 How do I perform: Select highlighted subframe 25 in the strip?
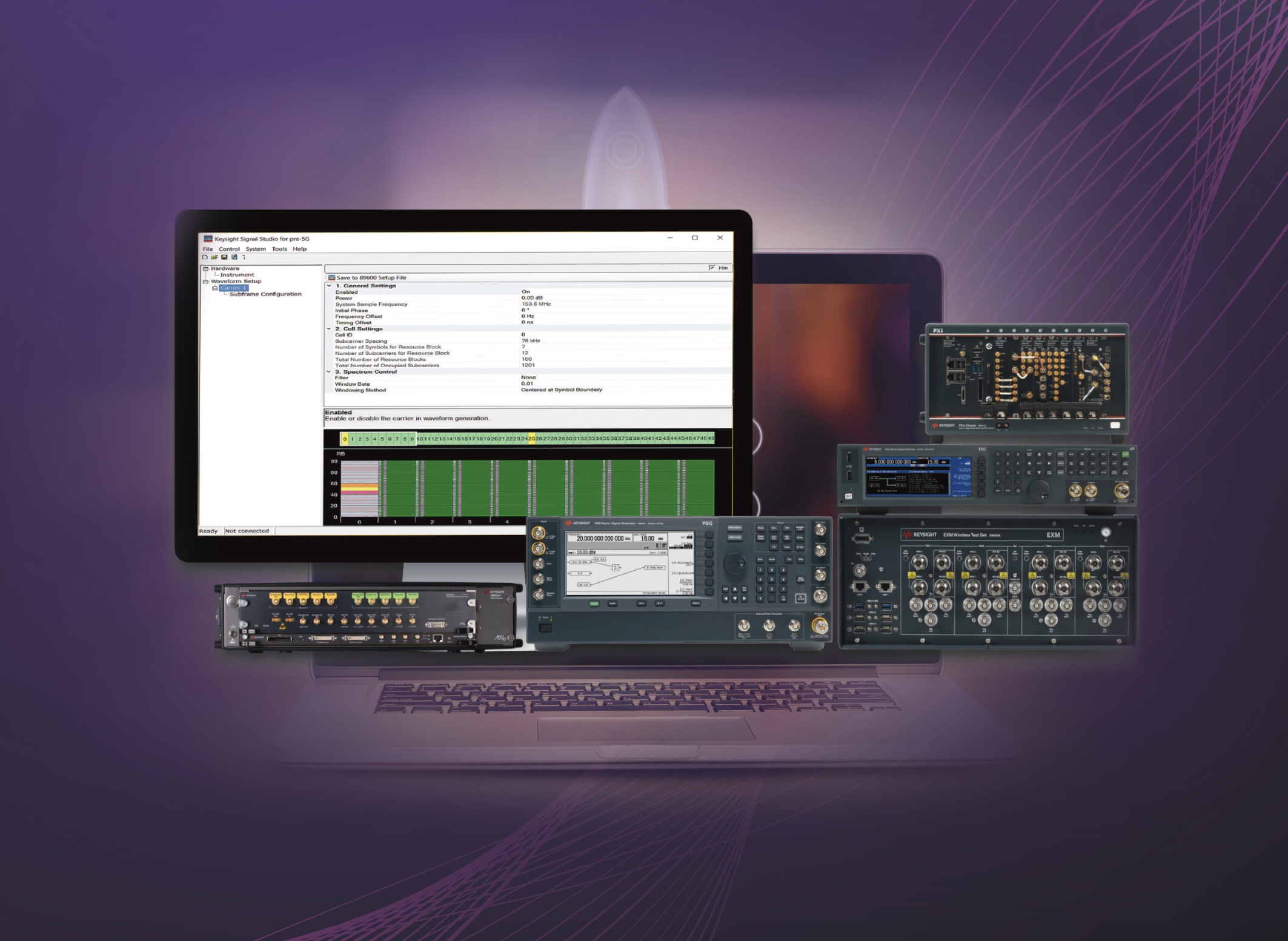(x=532, y=439)
